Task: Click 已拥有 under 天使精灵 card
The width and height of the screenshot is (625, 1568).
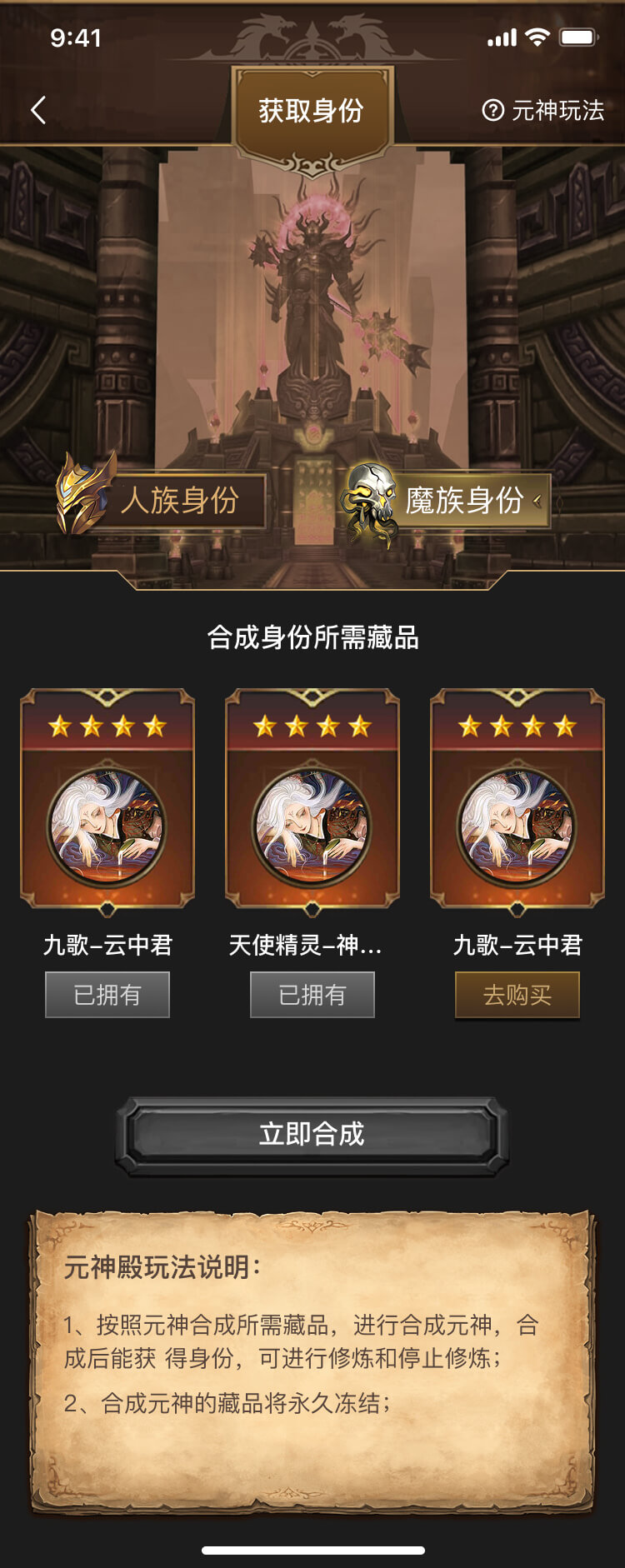Action: (312, 995)
